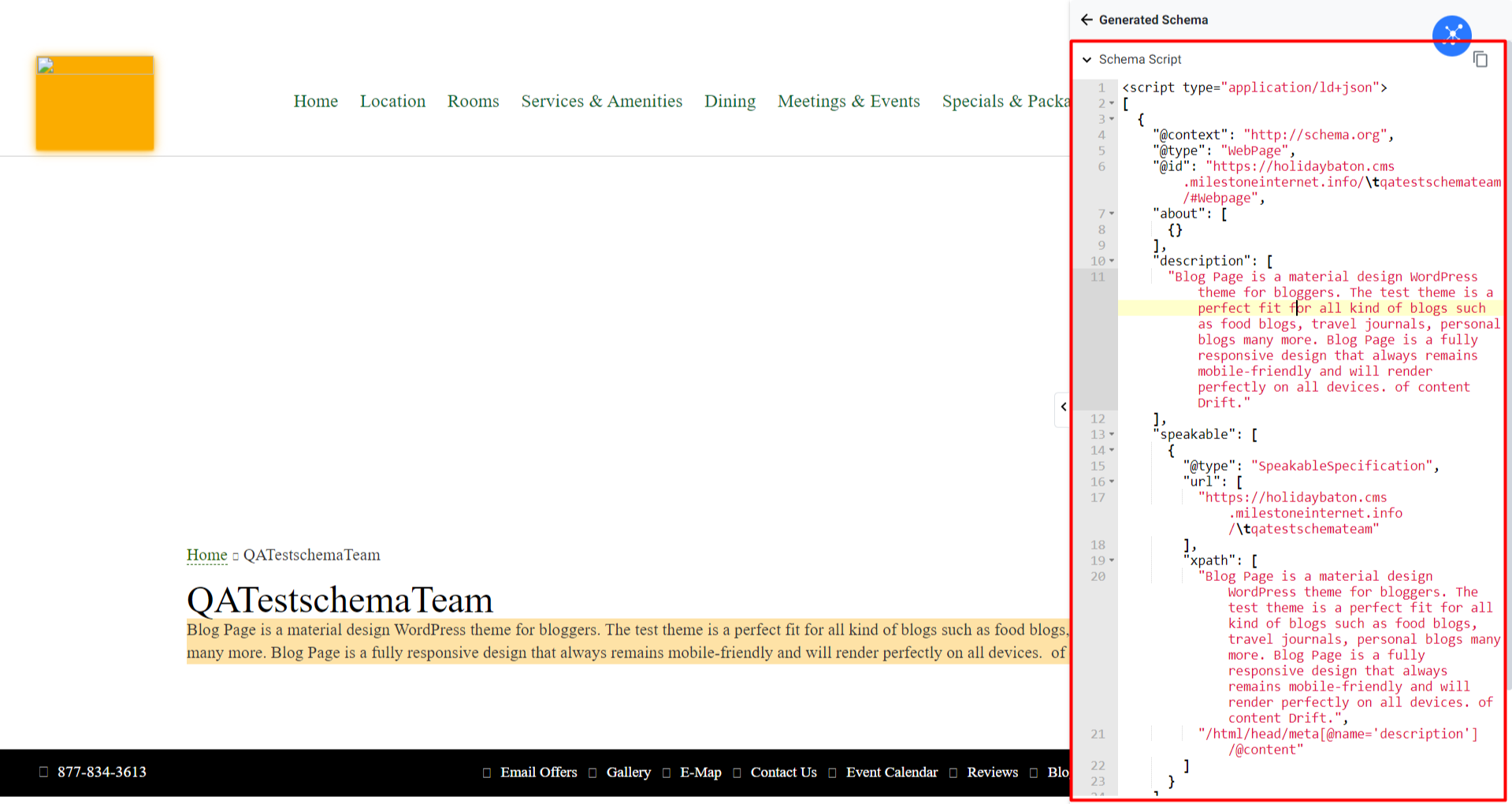The width and height of the screenshot is (1512, 804).
Task: Click the Generated Schema panel title
Action: coord(1154,20)
